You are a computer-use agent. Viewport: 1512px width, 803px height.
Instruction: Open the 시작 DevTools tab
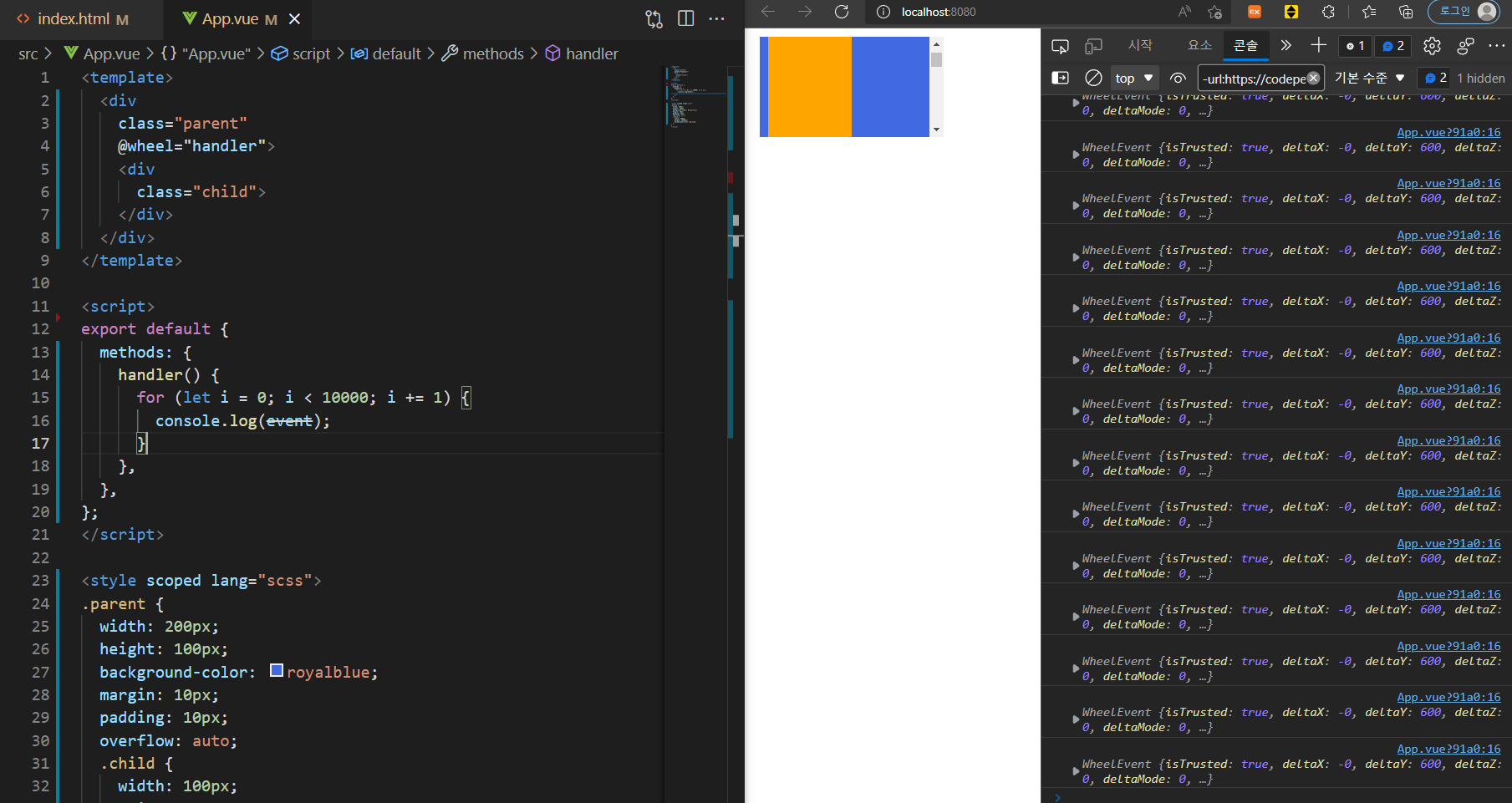point(1140,45)
